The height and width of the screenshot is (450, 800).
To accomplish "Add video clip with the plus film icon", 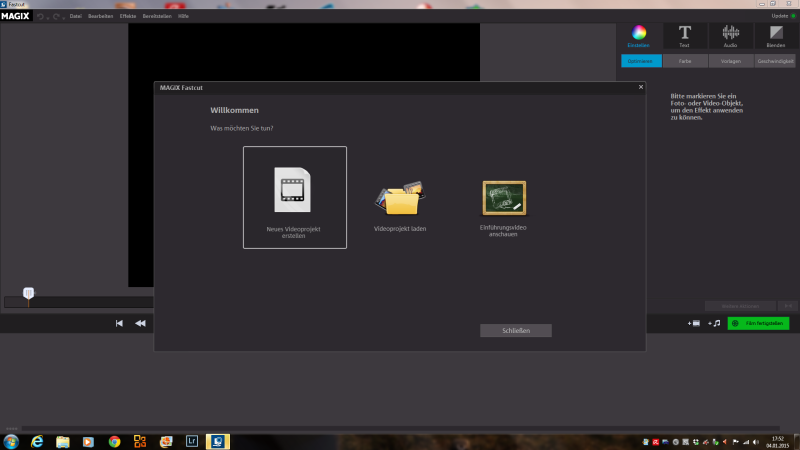I will (x=694, y=323).
